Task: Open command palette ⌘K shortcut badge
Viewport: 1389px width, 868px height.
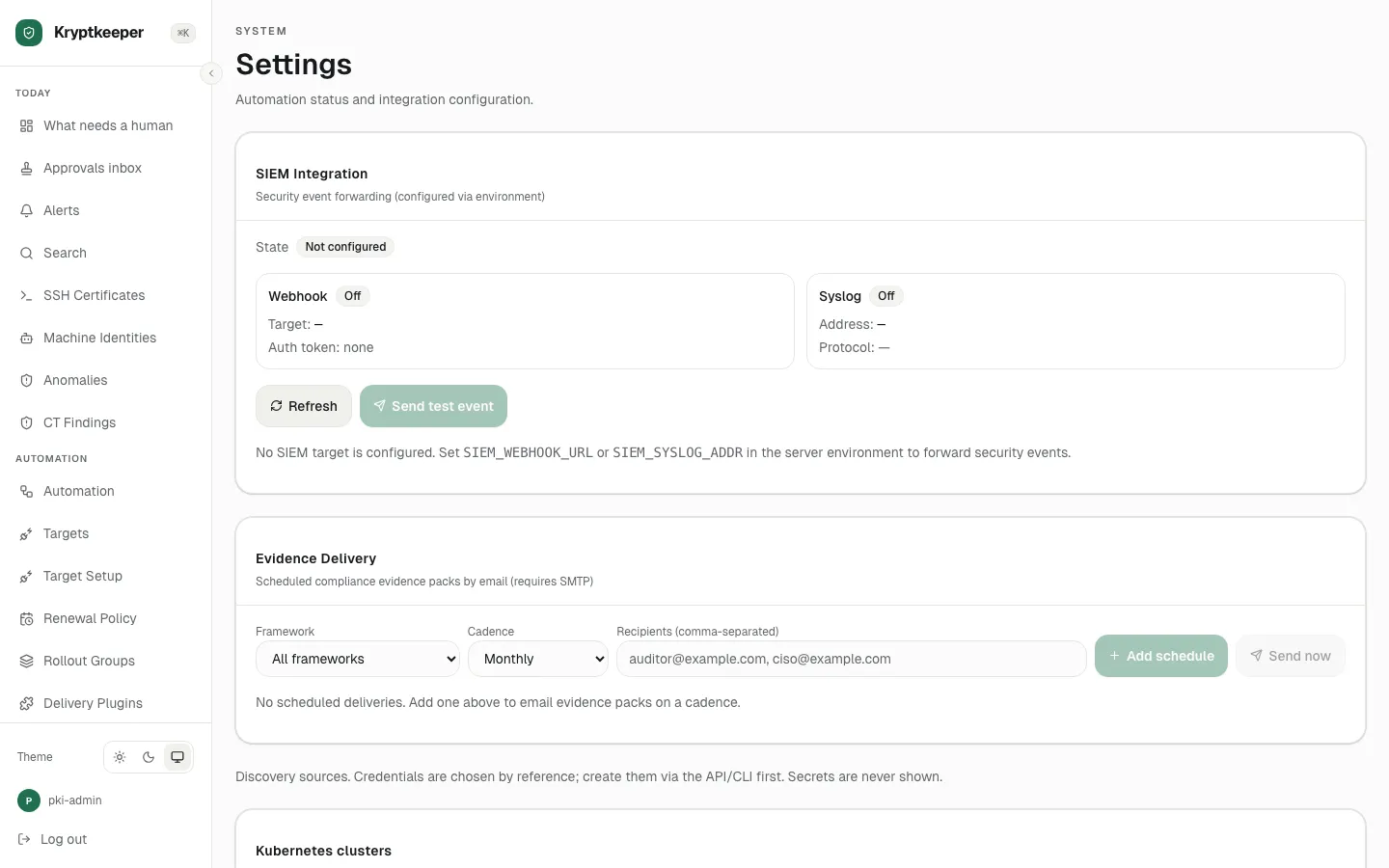Action: (183, 33)
